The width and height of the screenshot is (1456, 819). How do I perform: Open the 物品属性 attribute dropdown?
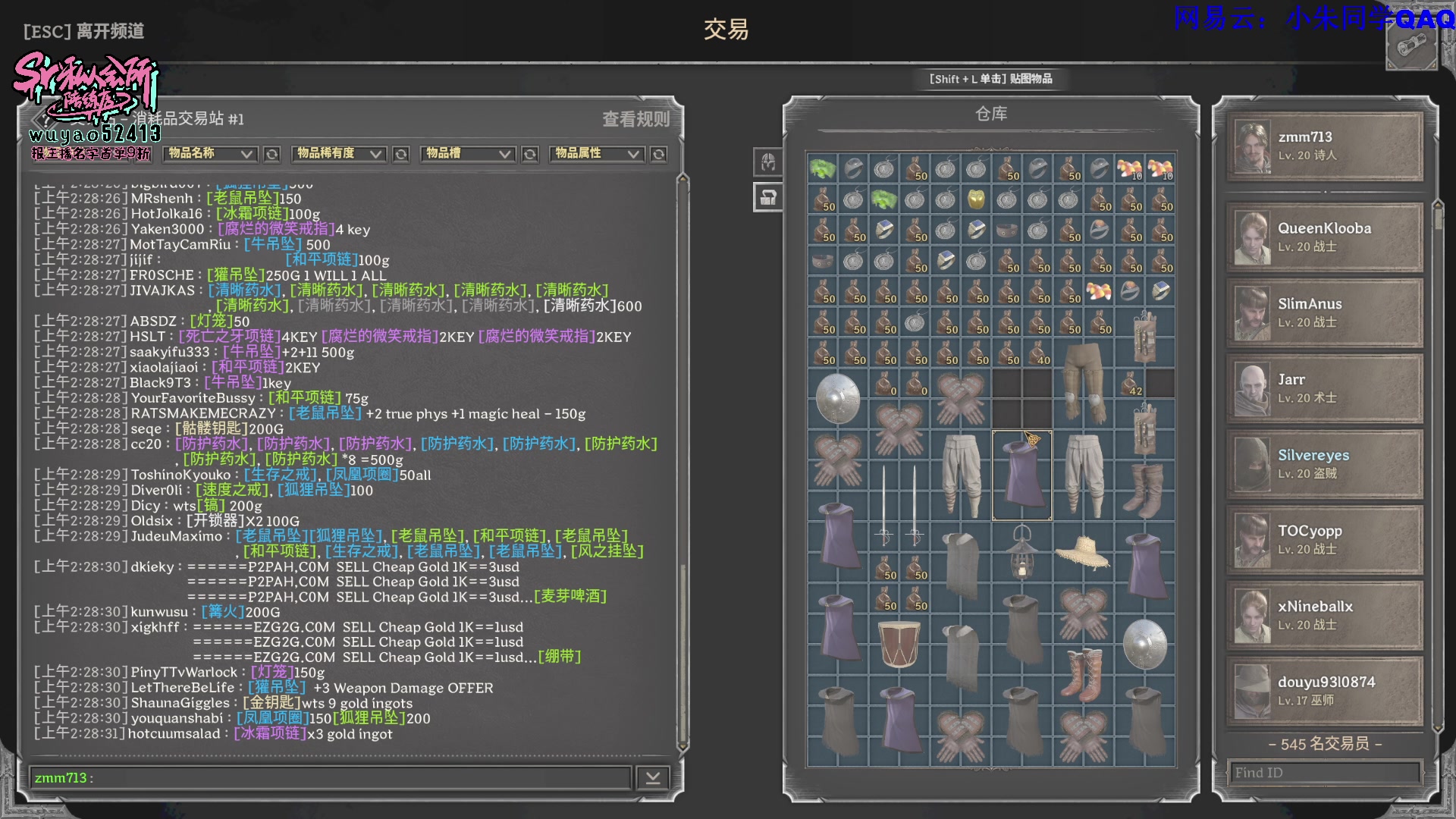pyautogui.click(x=598, y=154)
